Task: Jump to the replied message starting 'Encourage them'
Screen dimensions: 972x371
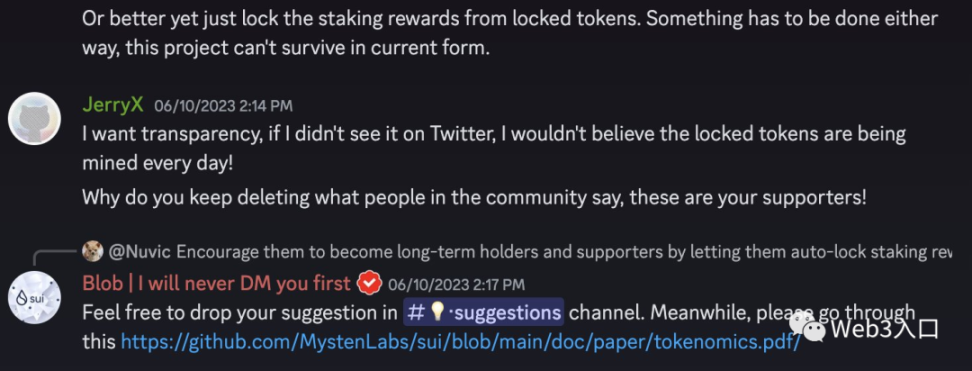Action: 563,252
